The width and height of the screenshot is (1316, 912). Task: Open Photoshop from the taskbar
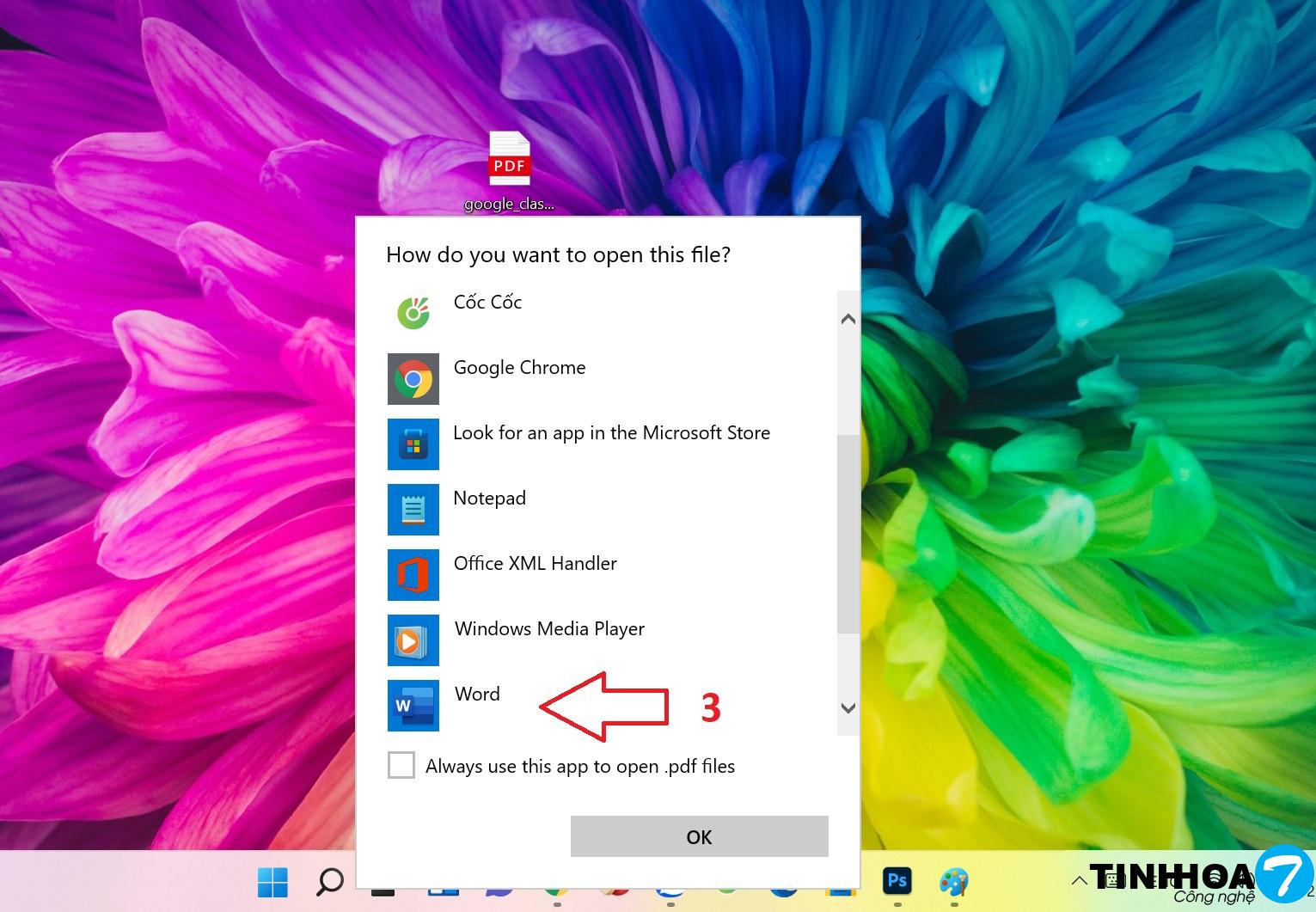[897, 880]
